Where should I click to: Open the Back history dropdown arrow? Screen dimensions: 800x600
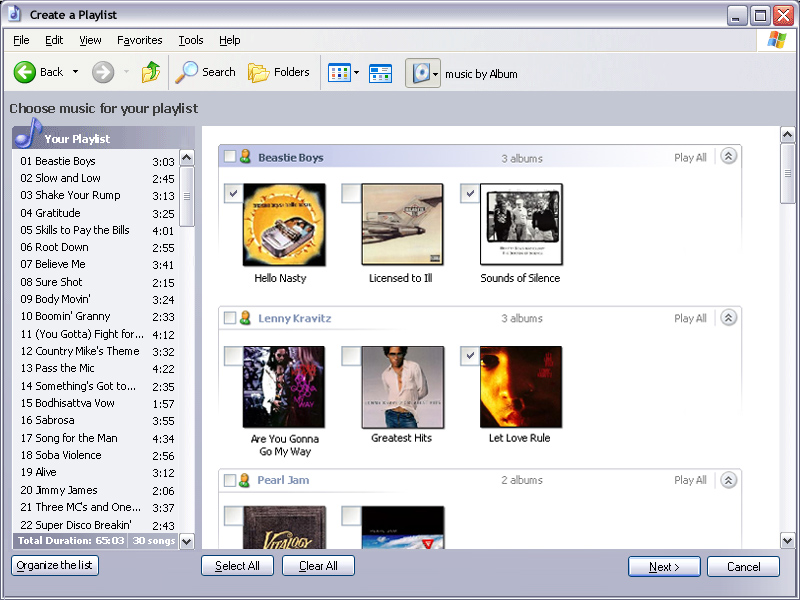coord(76,72)
